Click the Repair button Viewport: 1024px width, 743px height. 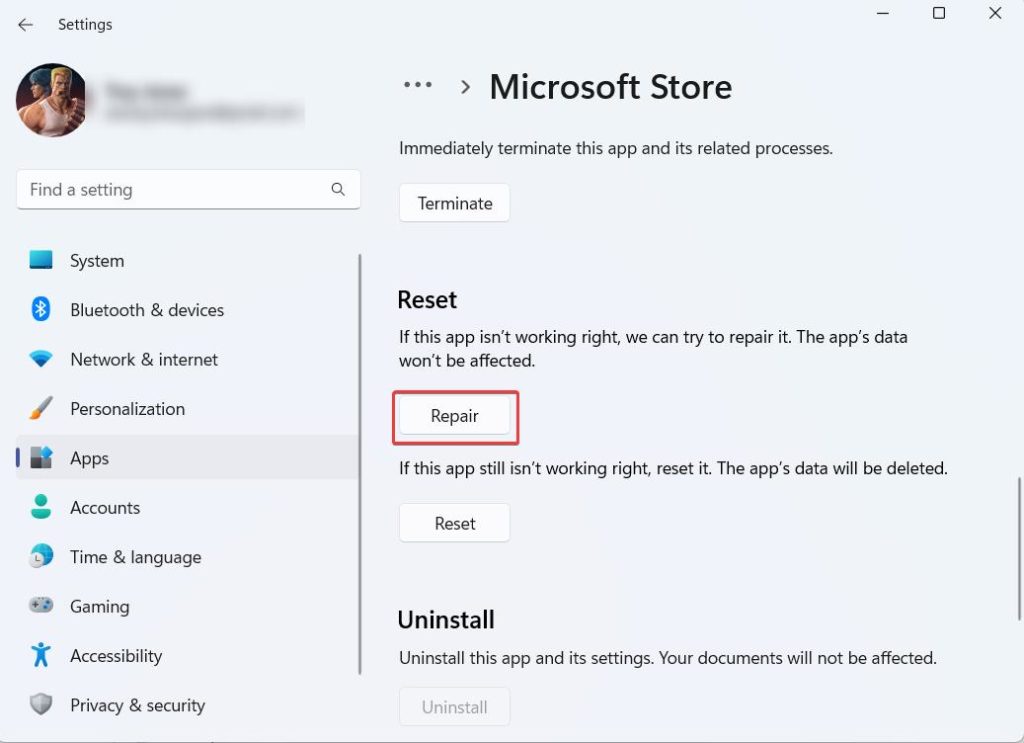[455, 416]
